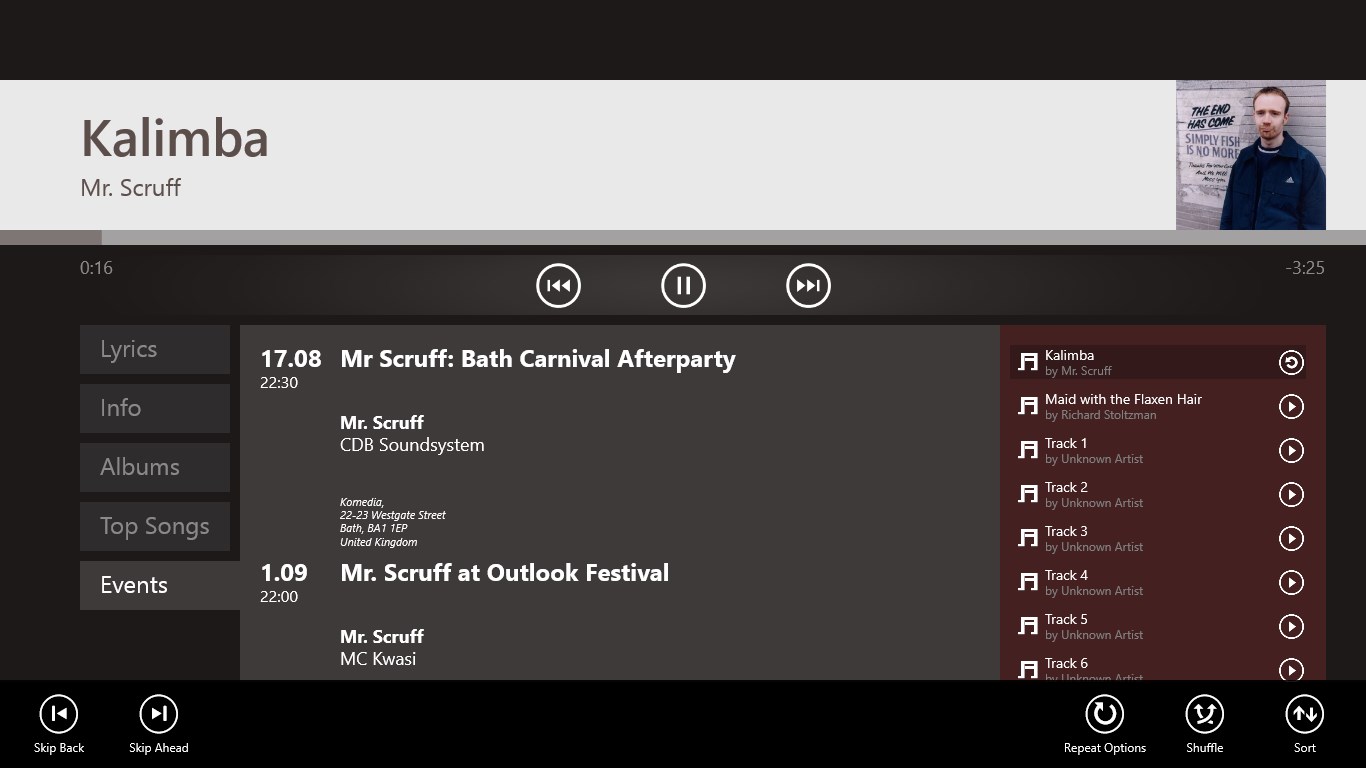Open the Sort options
This screenshot has height=768, width=1366.
(1305, 714)
